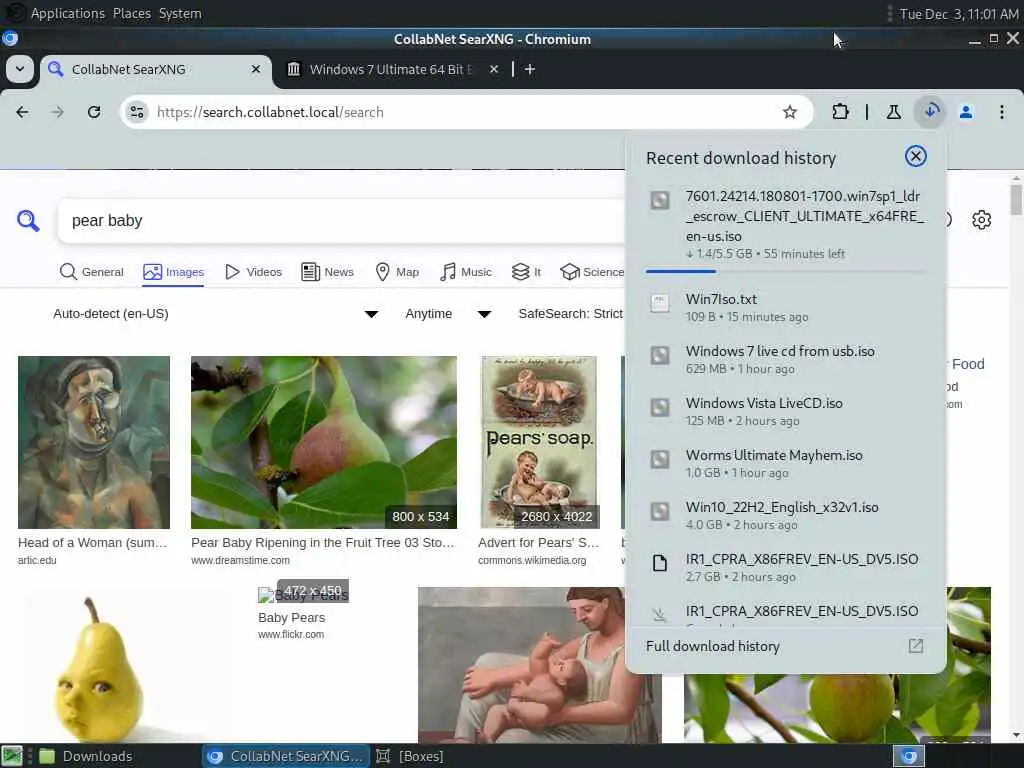The height and width of the screenshot is (768, 1024).
Task: Click the file icon beside Win7Iso.txt
Action: (x=660, y=303)
